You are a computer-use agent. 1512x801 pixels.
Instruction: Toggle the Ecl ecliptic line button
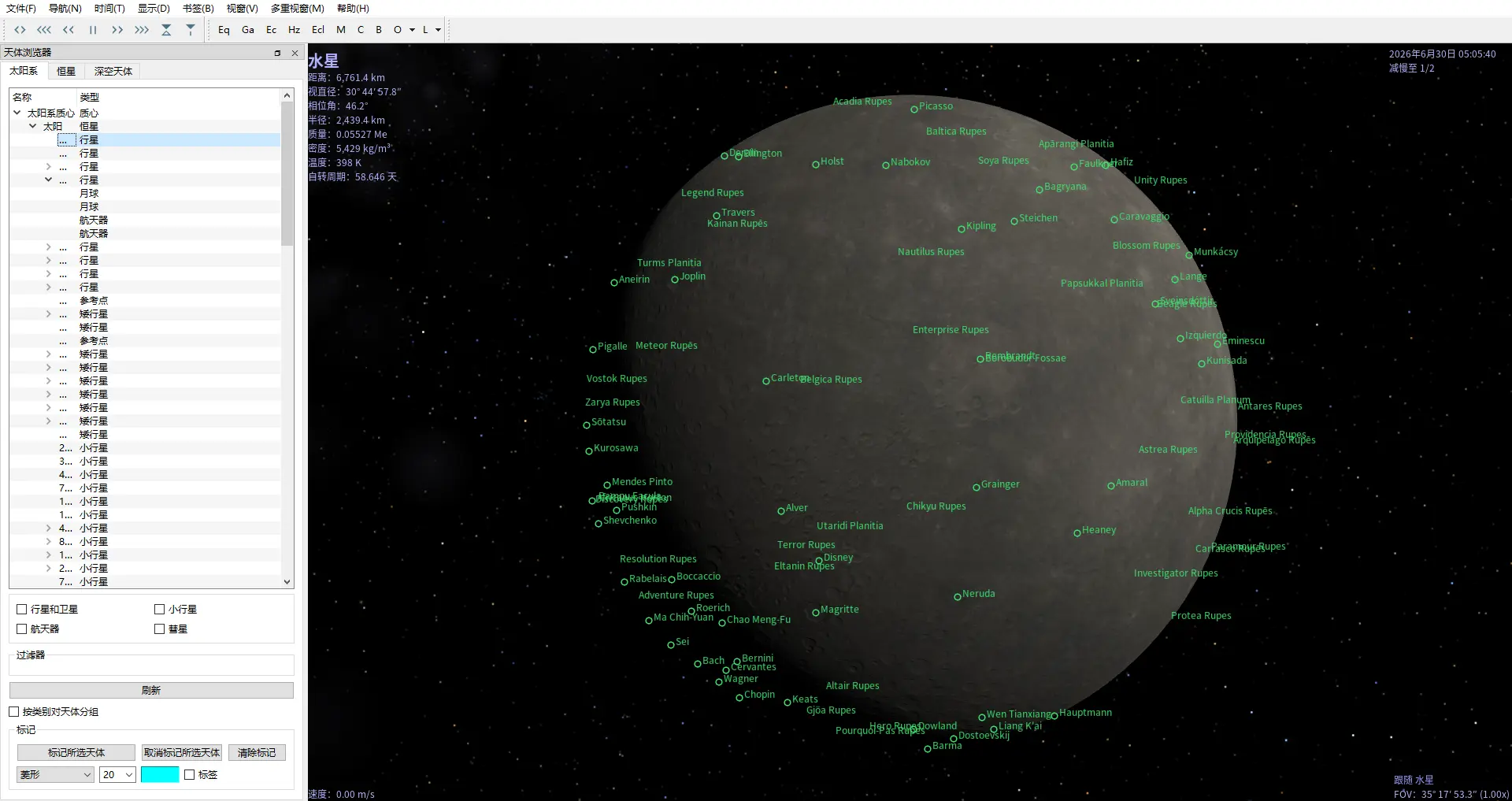click(x=318, y=30)
